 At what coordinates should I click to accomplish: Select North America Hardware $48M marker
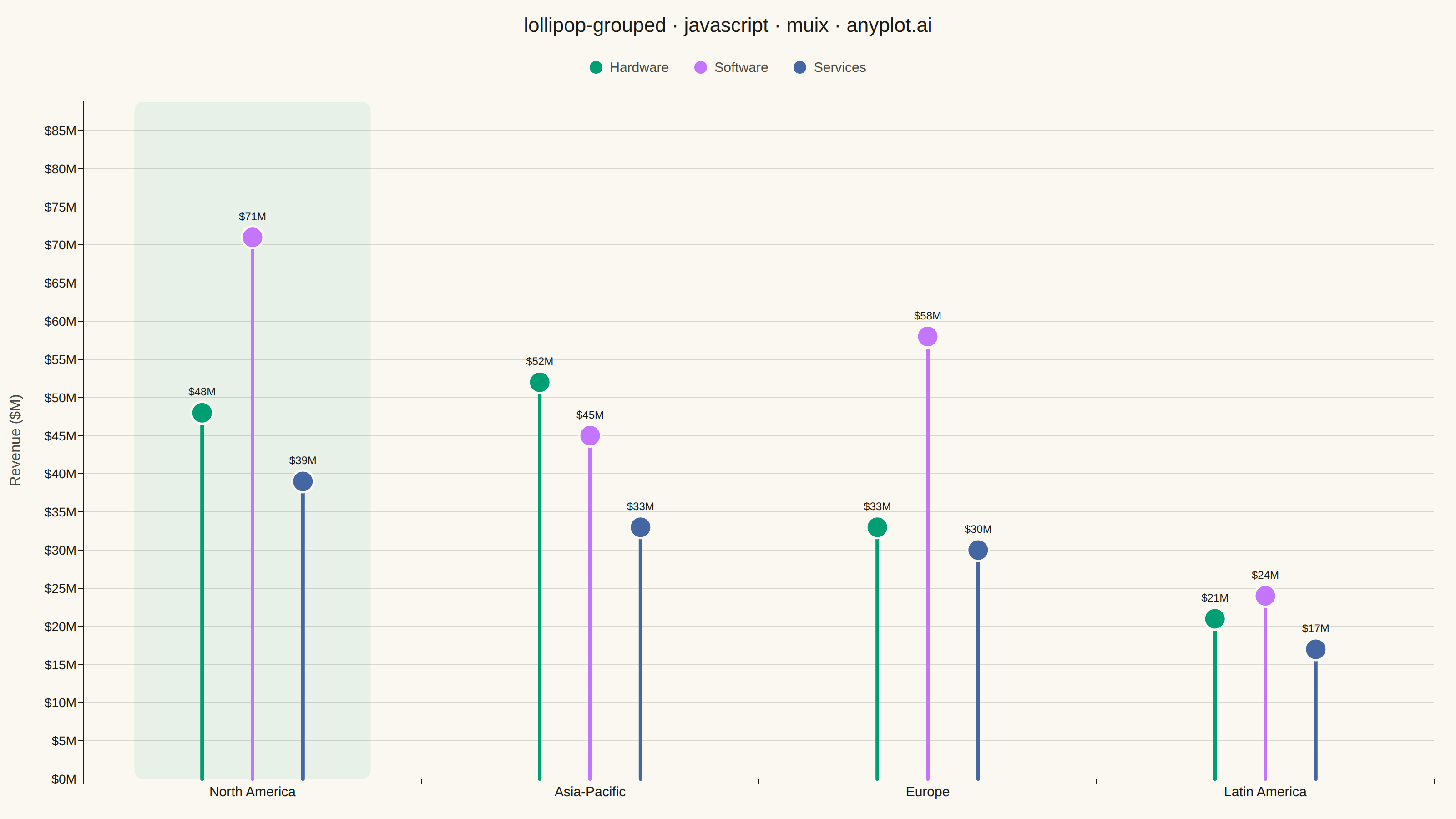[202, 413]
